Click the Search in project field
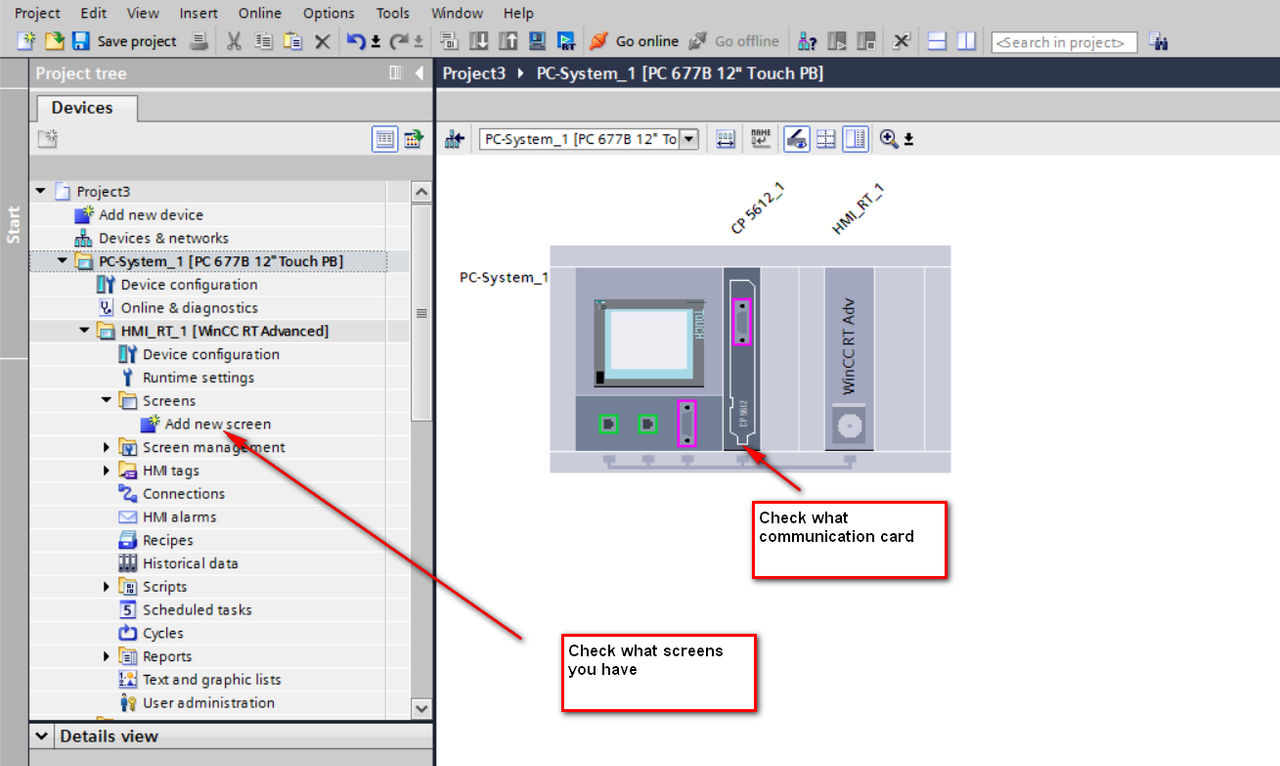The height and width of the screenshot is (766, 1280). (1064, 42)
